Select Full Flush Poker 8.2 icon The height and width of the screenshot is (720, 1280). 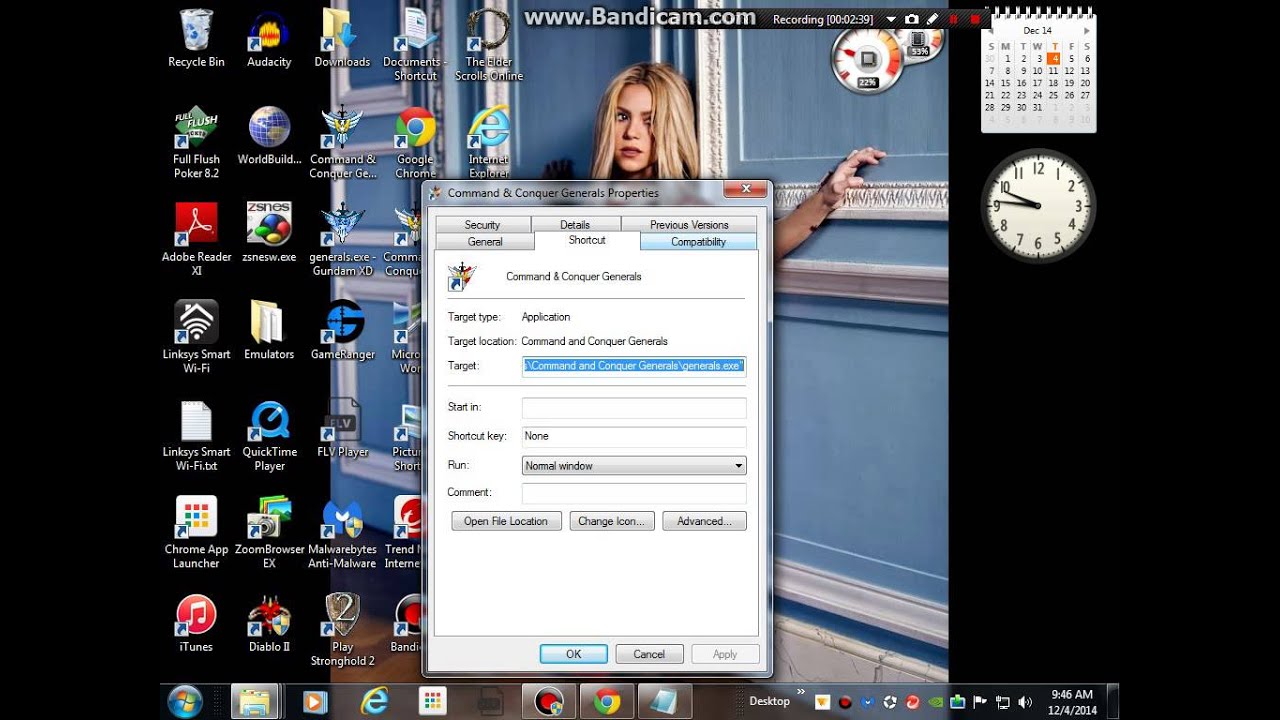click(196, 142)
